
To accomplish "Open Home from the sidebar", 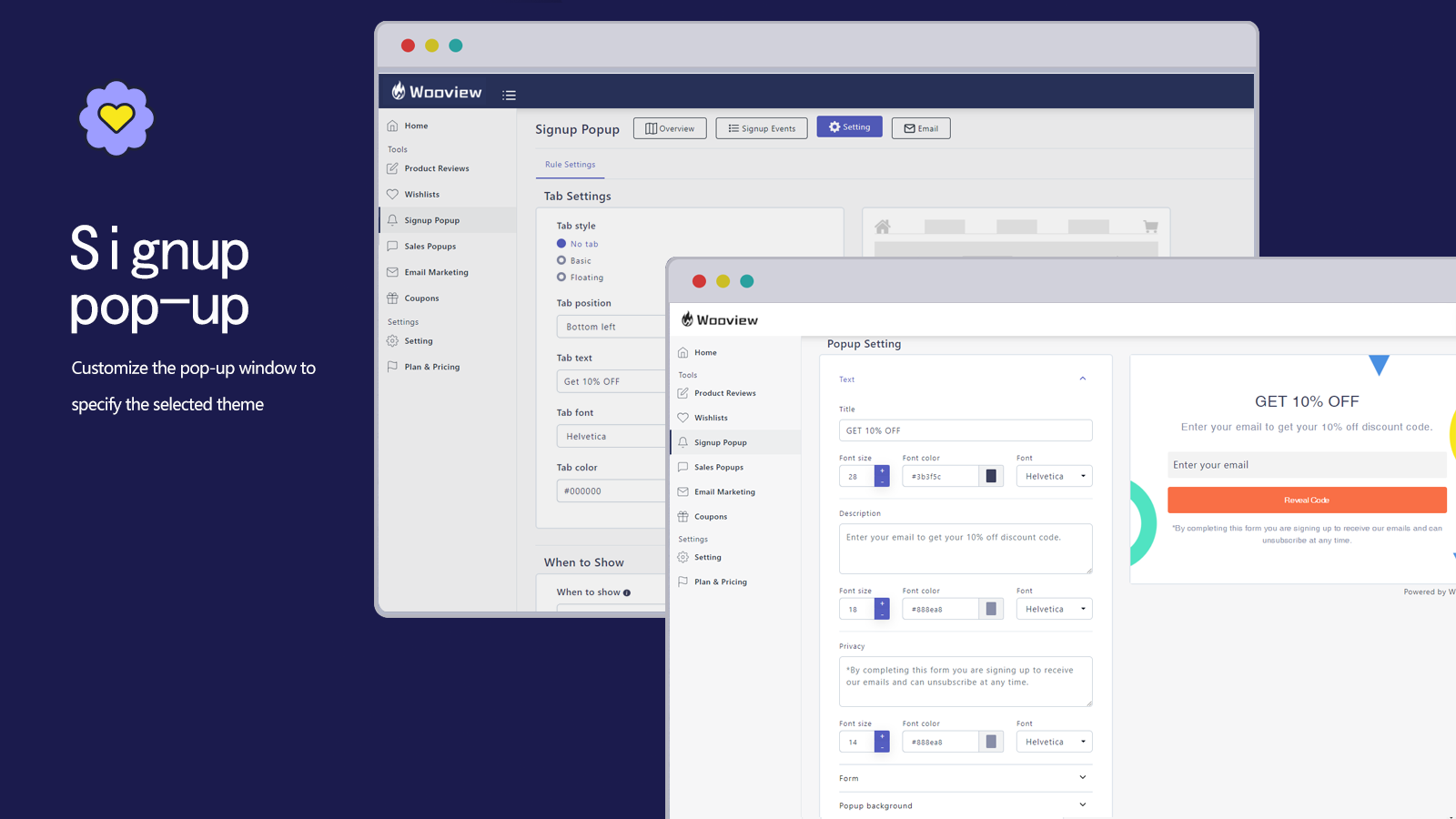I will click(x=705, y=352).
